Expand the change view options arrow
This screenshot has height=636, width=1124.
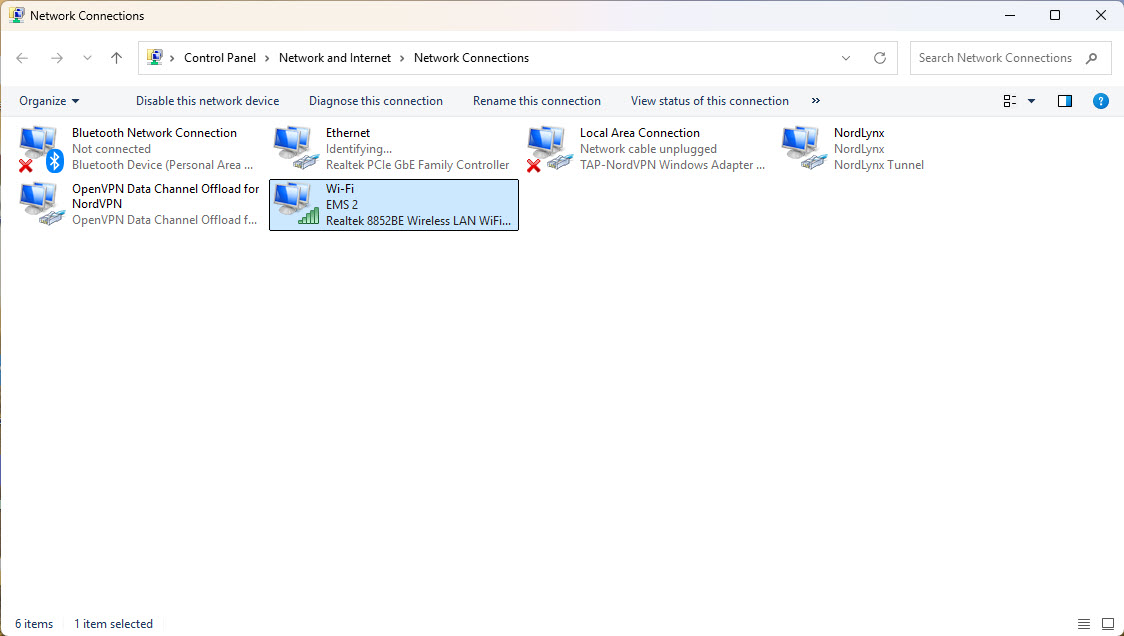[1032, 101]
